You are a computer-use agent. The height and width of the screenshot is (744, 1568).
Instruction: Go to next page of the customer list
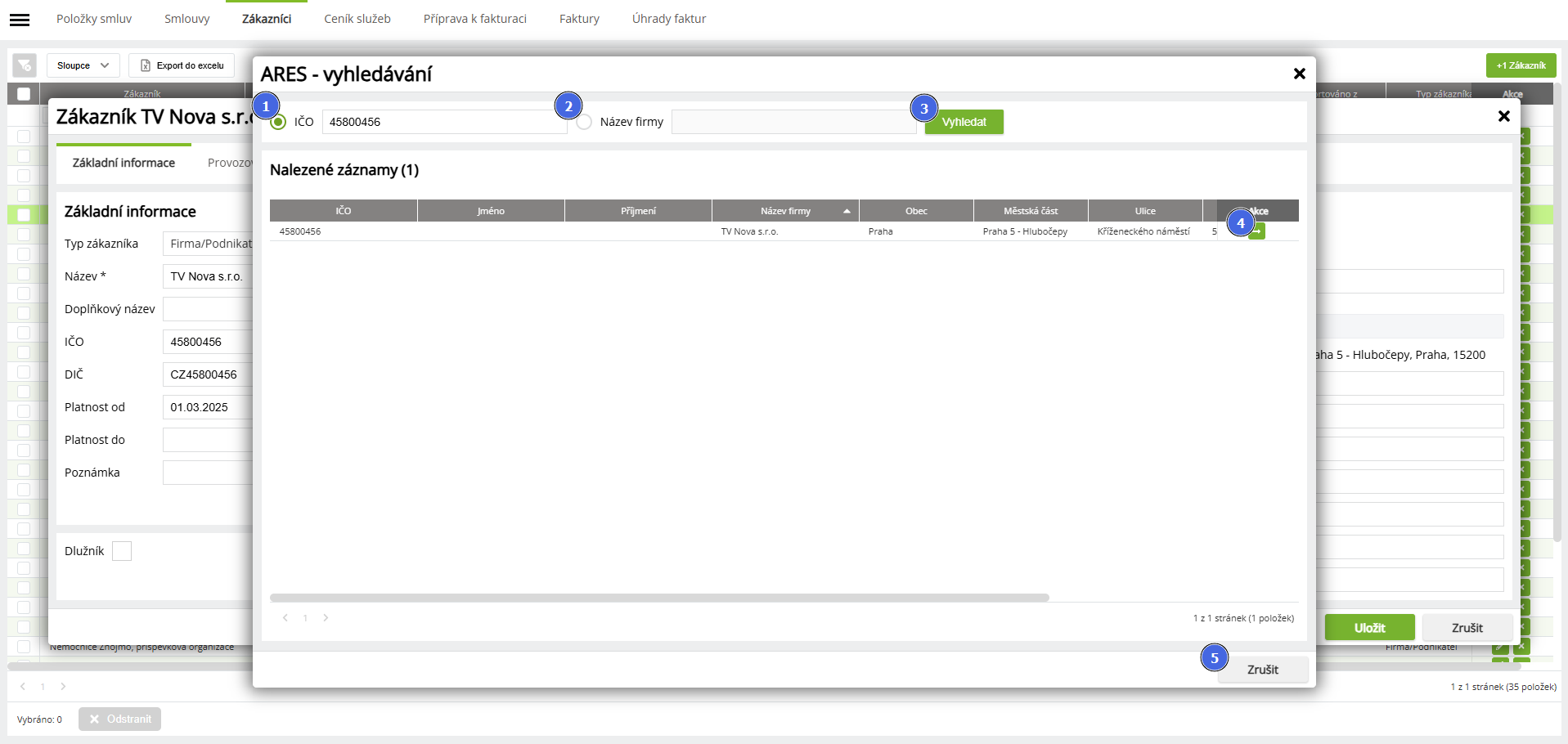tap(63, 687)
